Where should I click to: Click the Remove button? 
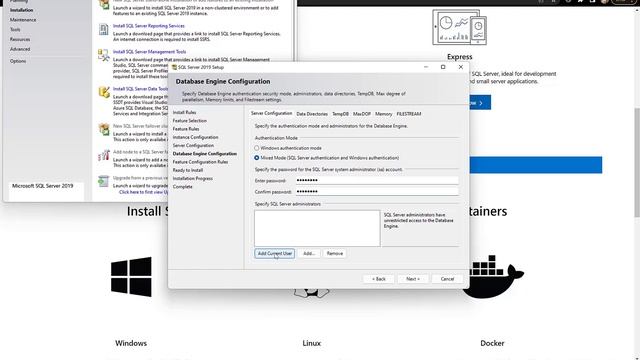point(335,253)
